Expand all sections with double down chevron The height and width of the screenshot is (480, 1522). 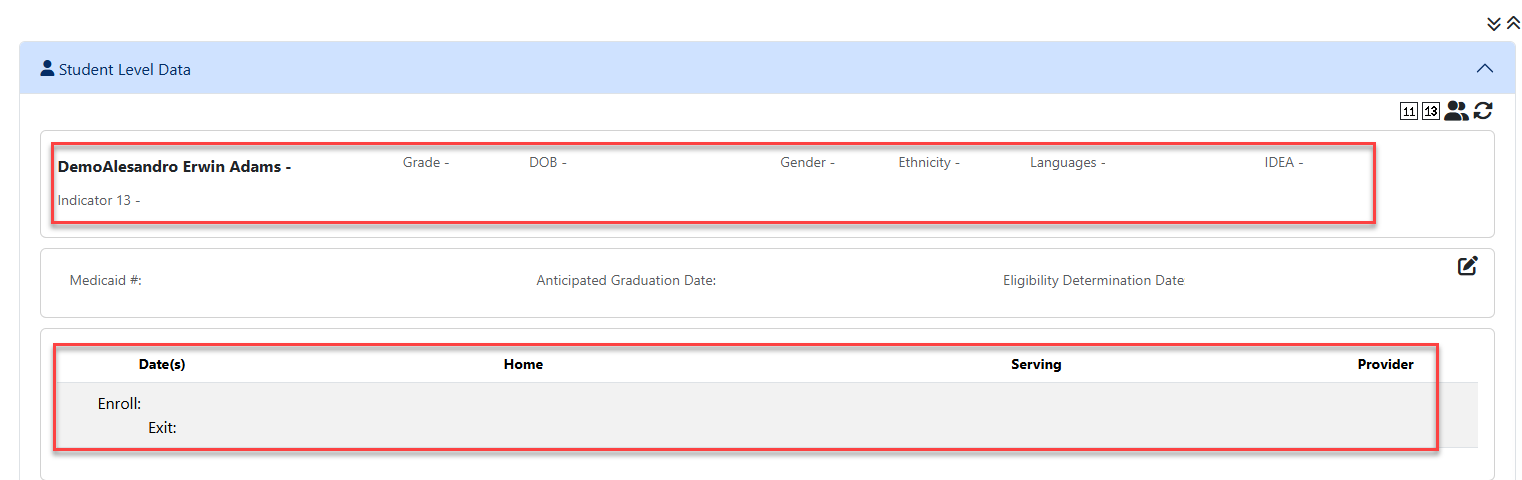(1494, 24)
